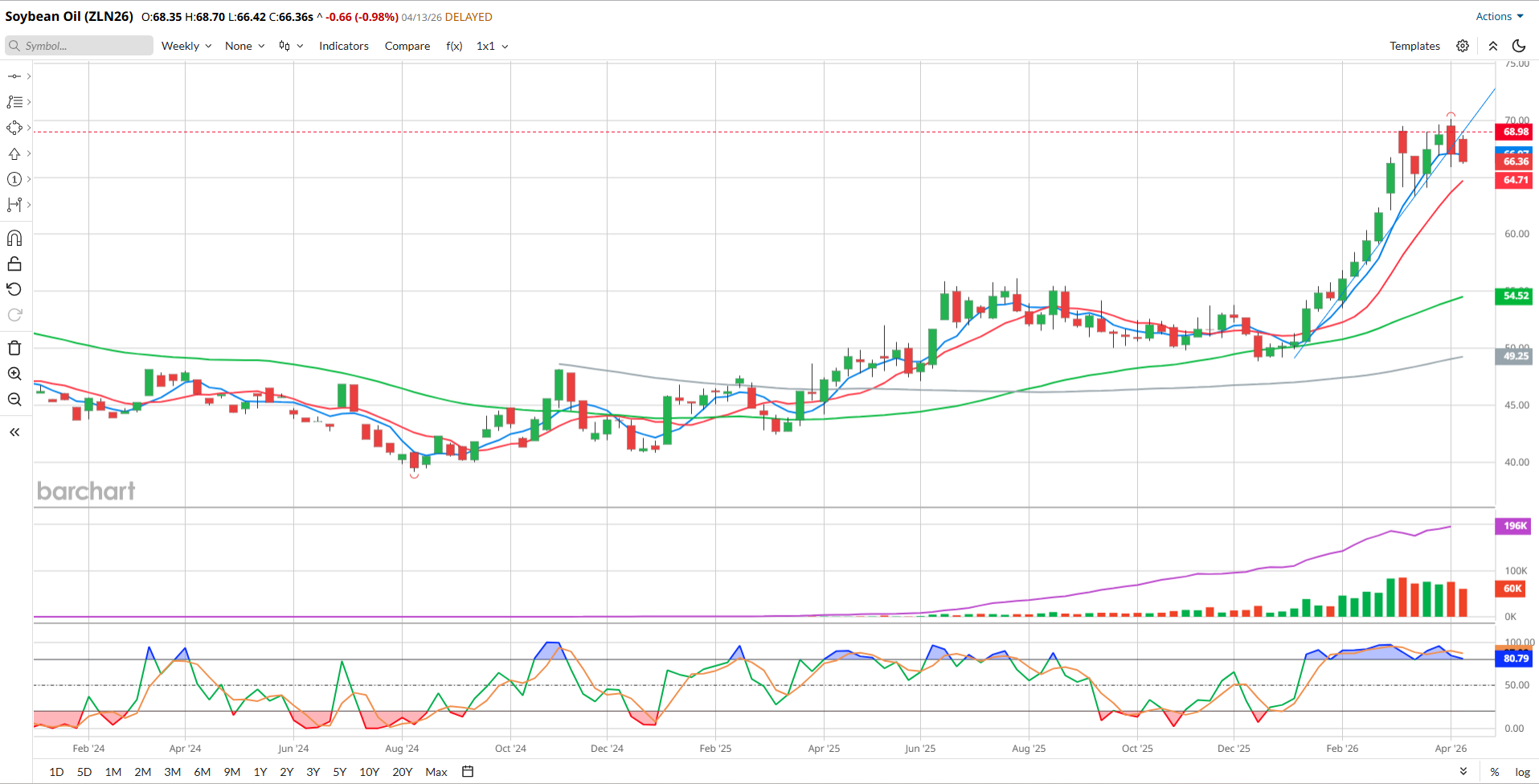Collapse the left drawing tools sidebar

[x=14, y=432]
